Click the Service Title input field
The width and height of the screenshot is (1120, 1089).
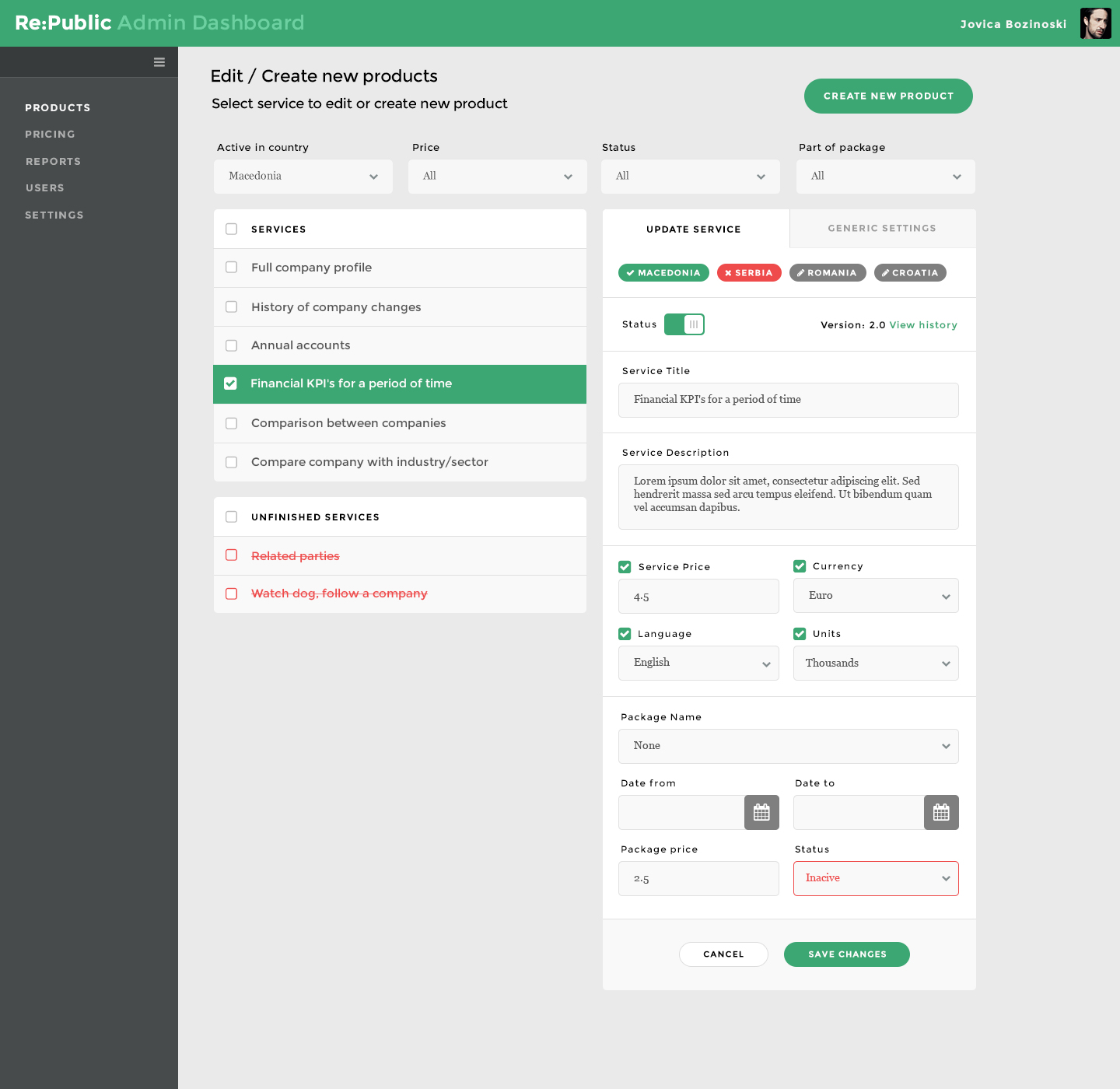pyautogui.click(x=788, y=400)
